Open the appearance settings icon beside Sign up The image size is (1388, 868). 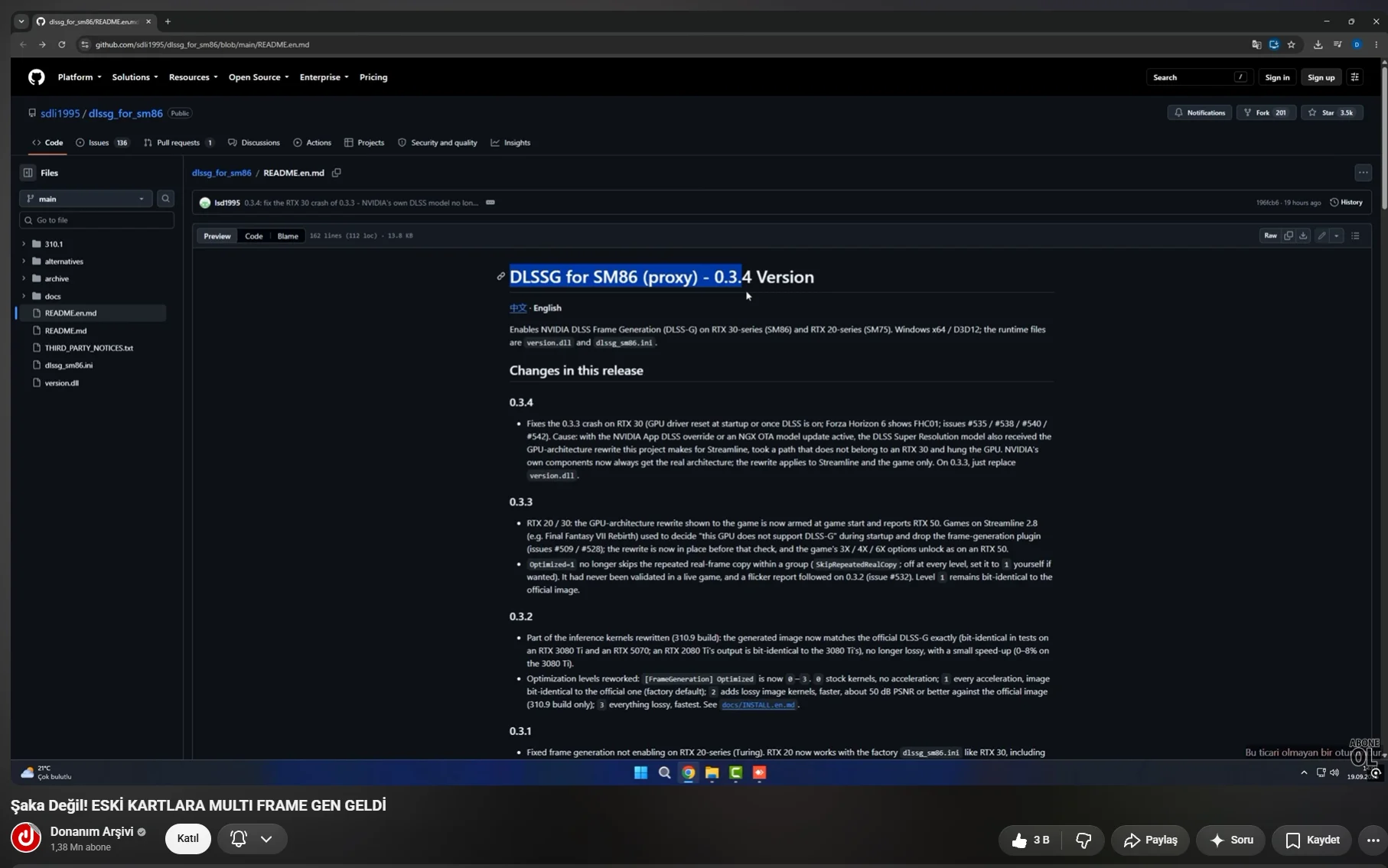click(x=1355, y=77)
